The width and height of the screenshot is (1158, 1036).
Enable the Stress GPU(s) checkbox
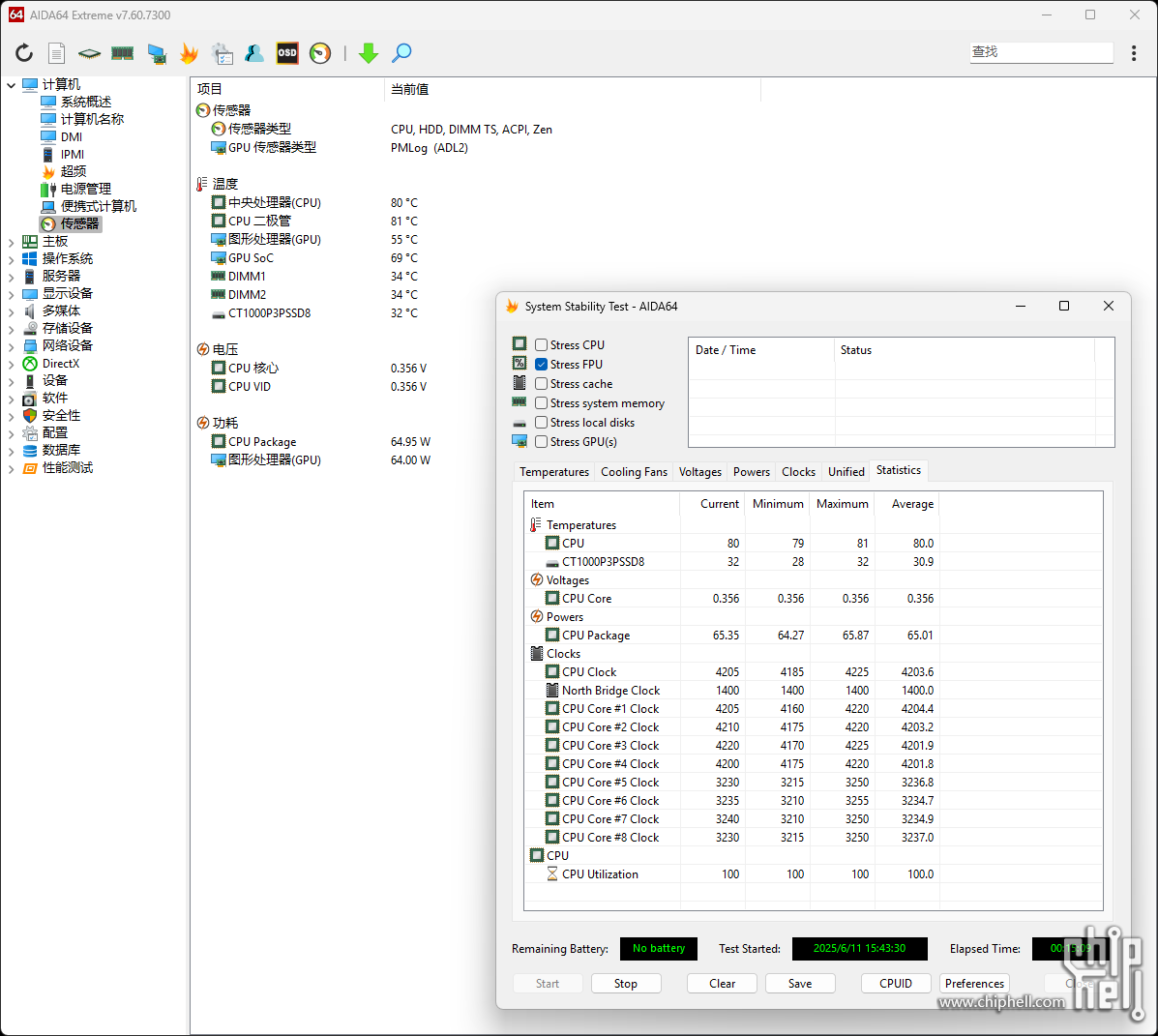pyautogui.click(x=542, y=441)
